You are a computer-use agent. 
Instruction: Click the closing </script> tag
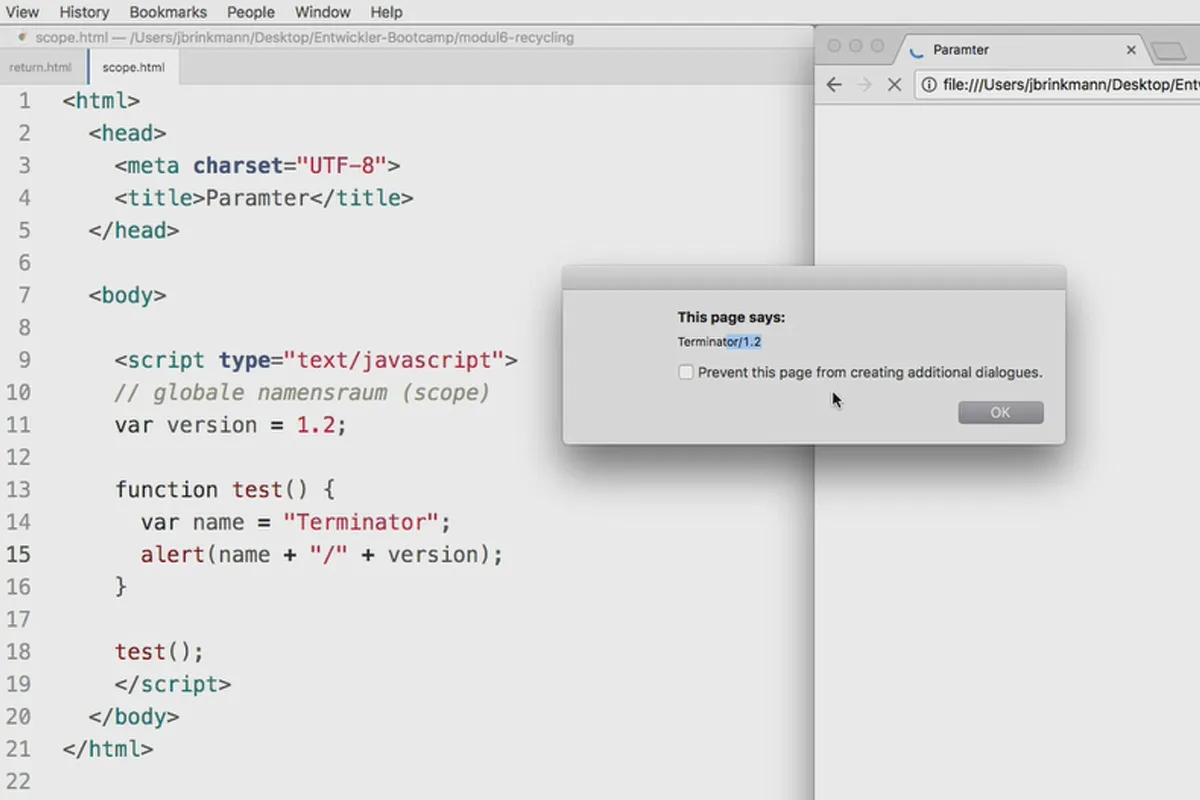coord(172,685)
